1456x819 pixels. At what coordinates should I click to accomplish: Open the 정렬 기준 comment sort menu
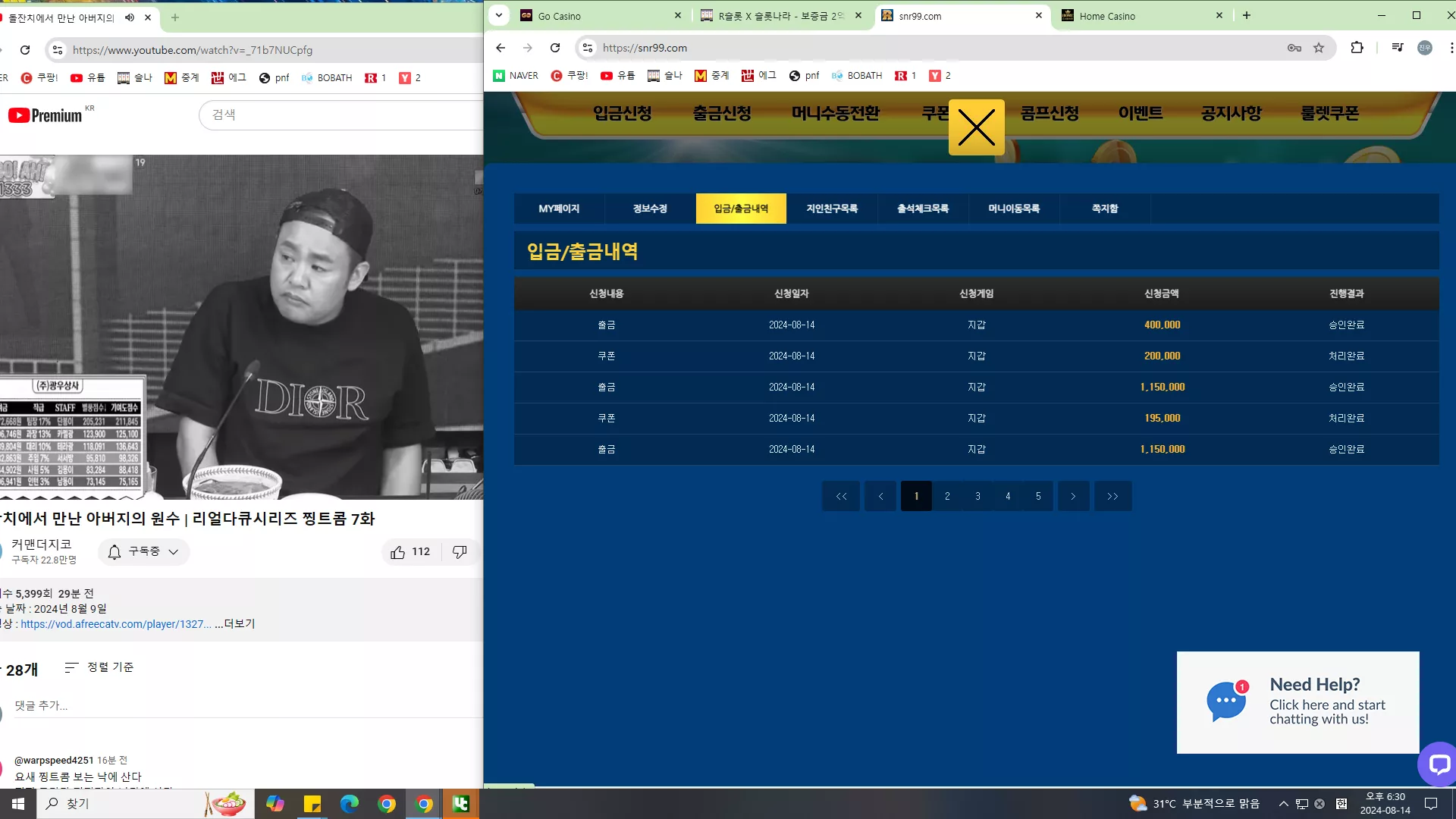(x=99, y=667)
